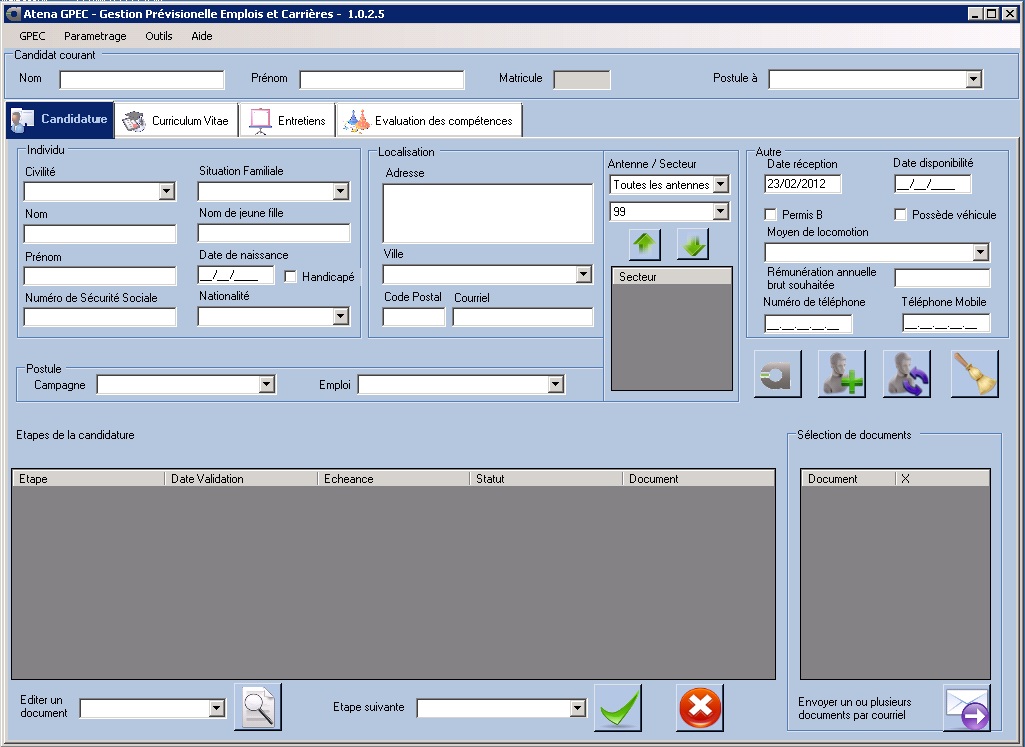Image resolution: width=1025 pixels, height=747 pixels.
Task: Enable the Permis B checkbox
Action: coord(771,214)
